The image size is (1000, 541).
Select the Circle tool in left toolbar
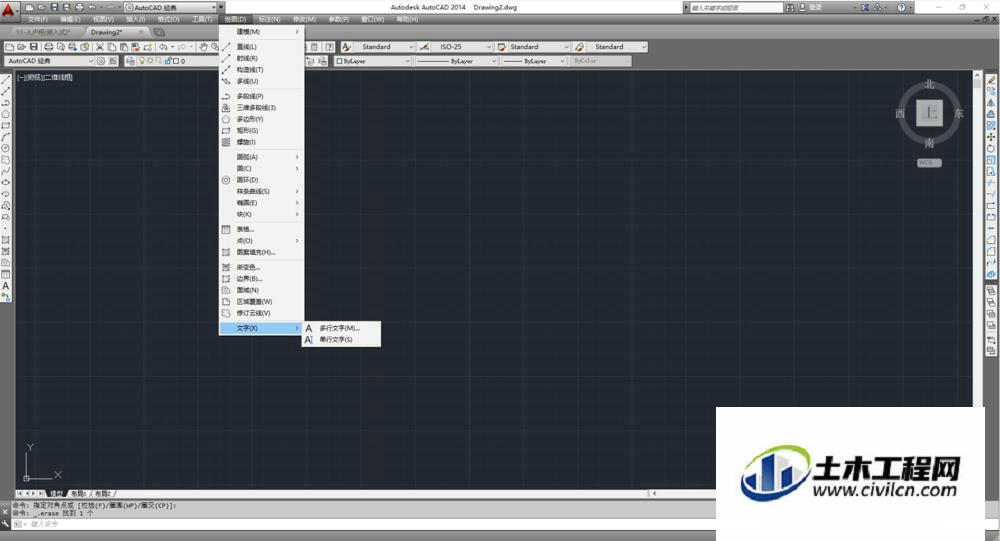point(6,148)
